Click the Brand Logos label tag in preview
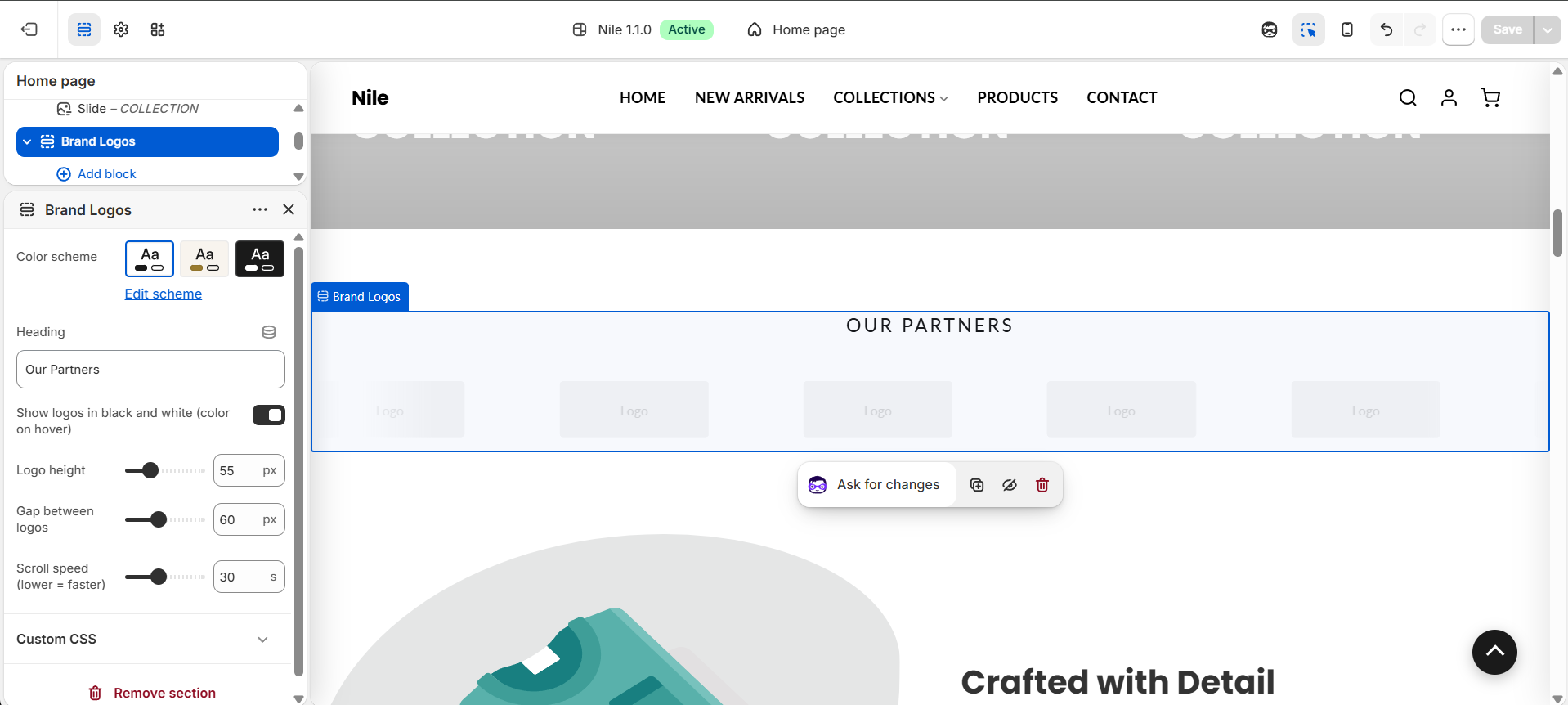This screenshot has height=705, width=1568. (360, 296)
